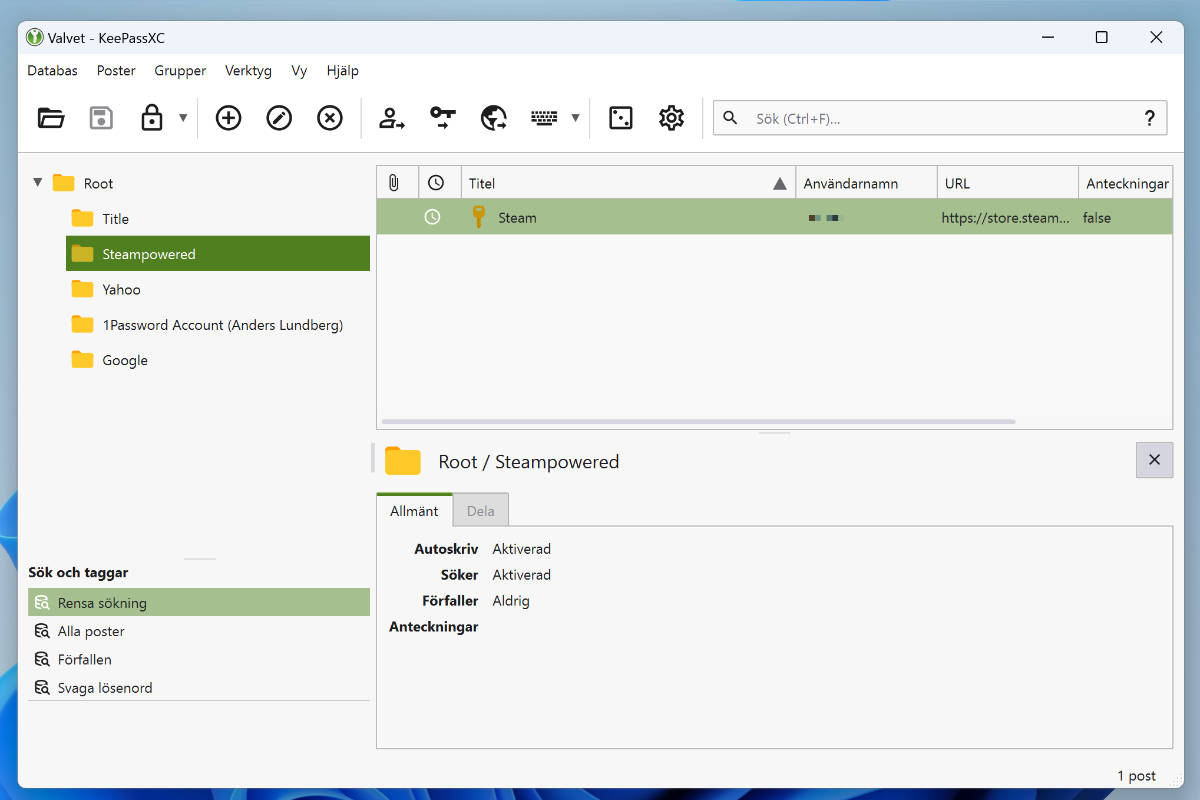Collapse the Root group tree arrow
Image resolution: width=1200 pixels, height=800 pixels.
(38, 183)
